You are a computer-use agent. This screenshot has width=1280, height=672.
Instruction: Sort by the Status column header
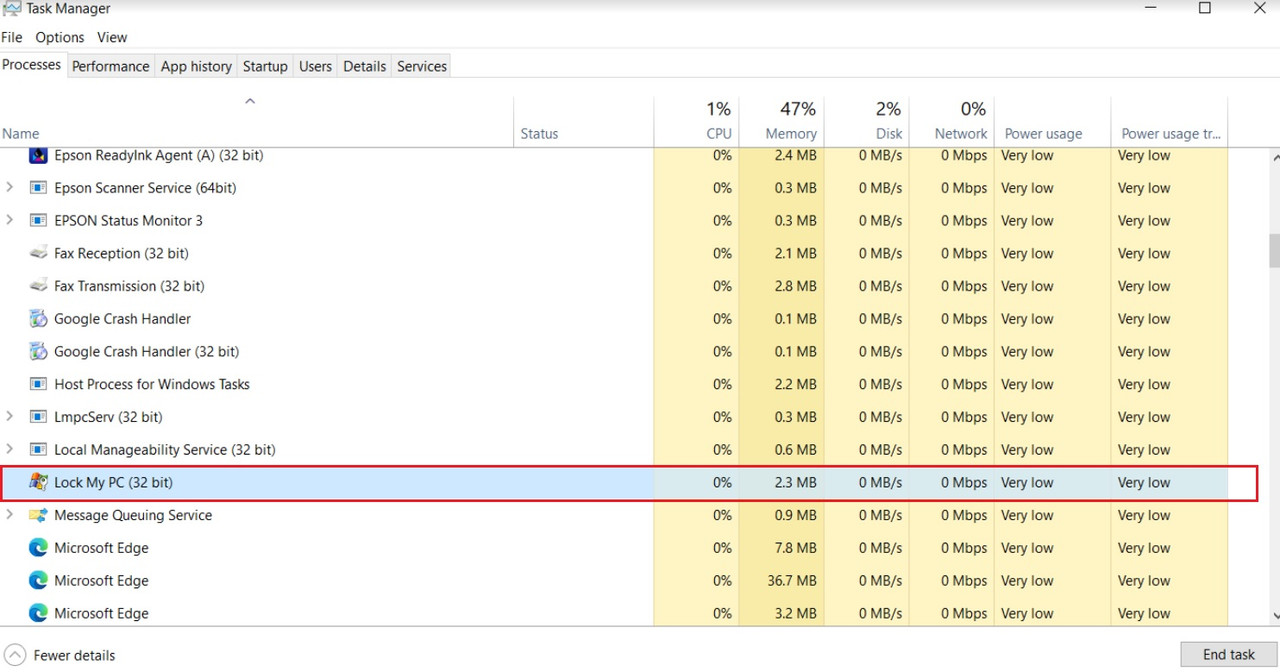(584, 121)
